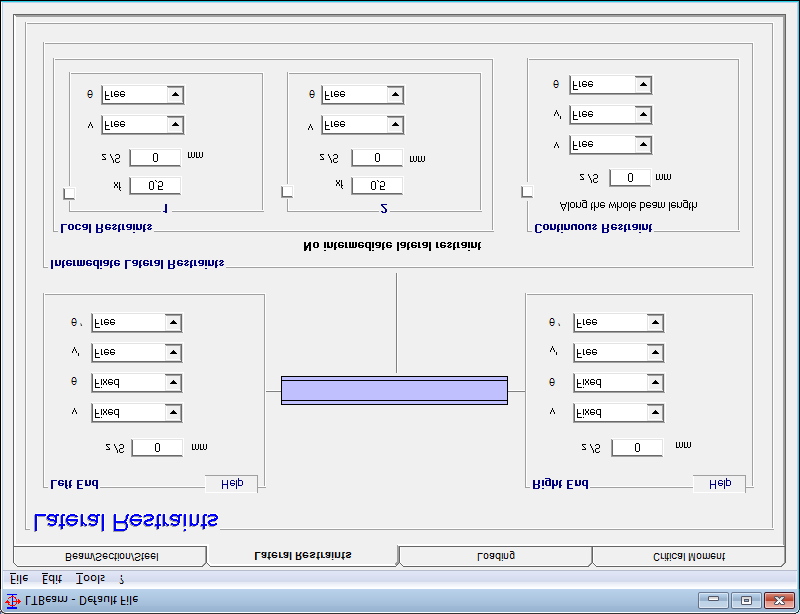The image size is (800, 614).
Task: Click the z/S field in Local Restraint 2
Action: pyautogui.click(x=377, y=158)
